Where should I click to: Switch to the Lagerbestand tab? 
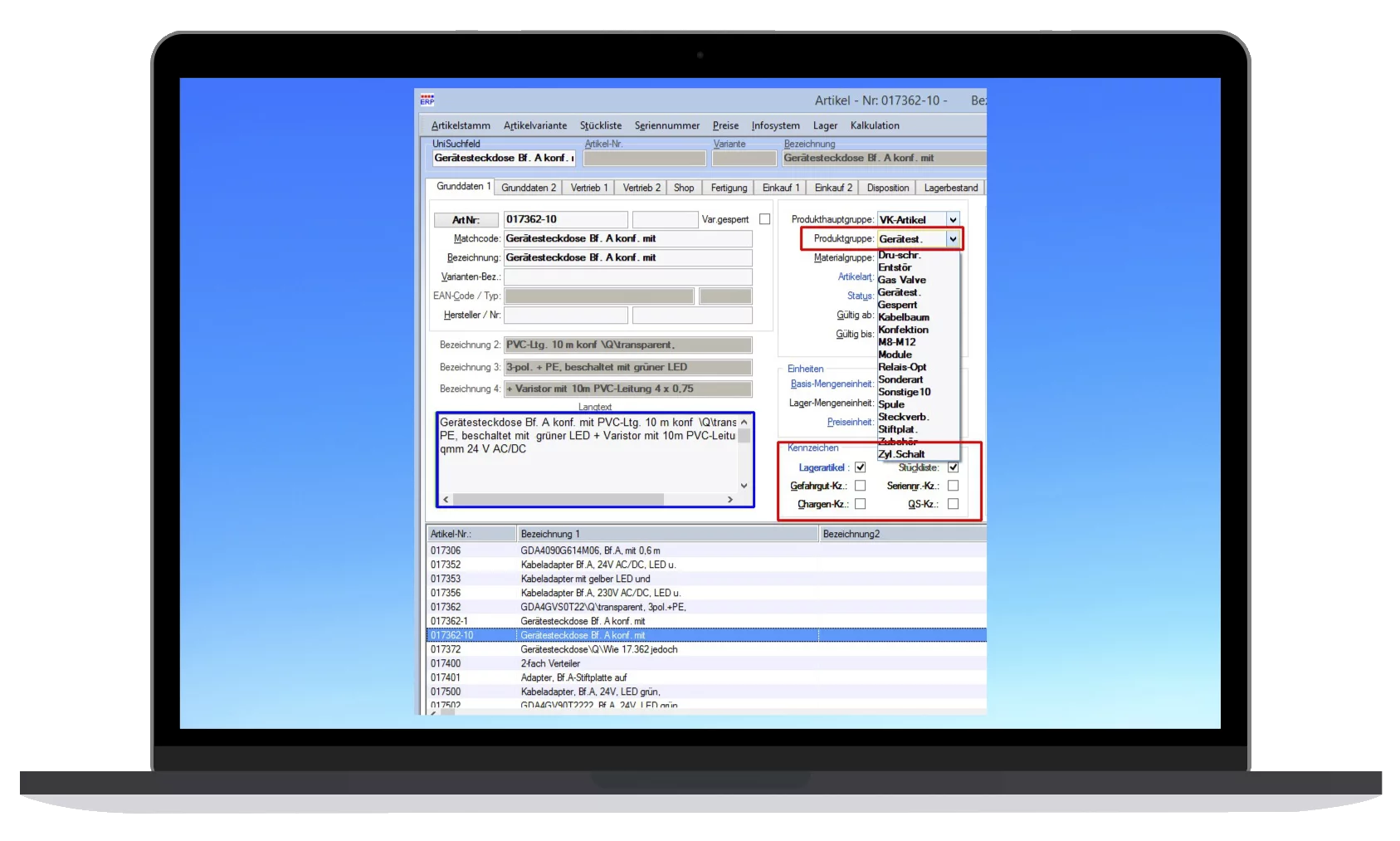951,188
